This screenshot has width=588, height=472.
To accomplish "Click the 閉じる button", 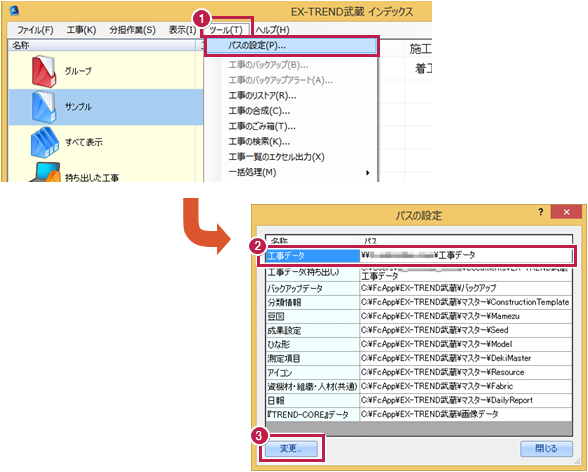I will coord(546,448).
